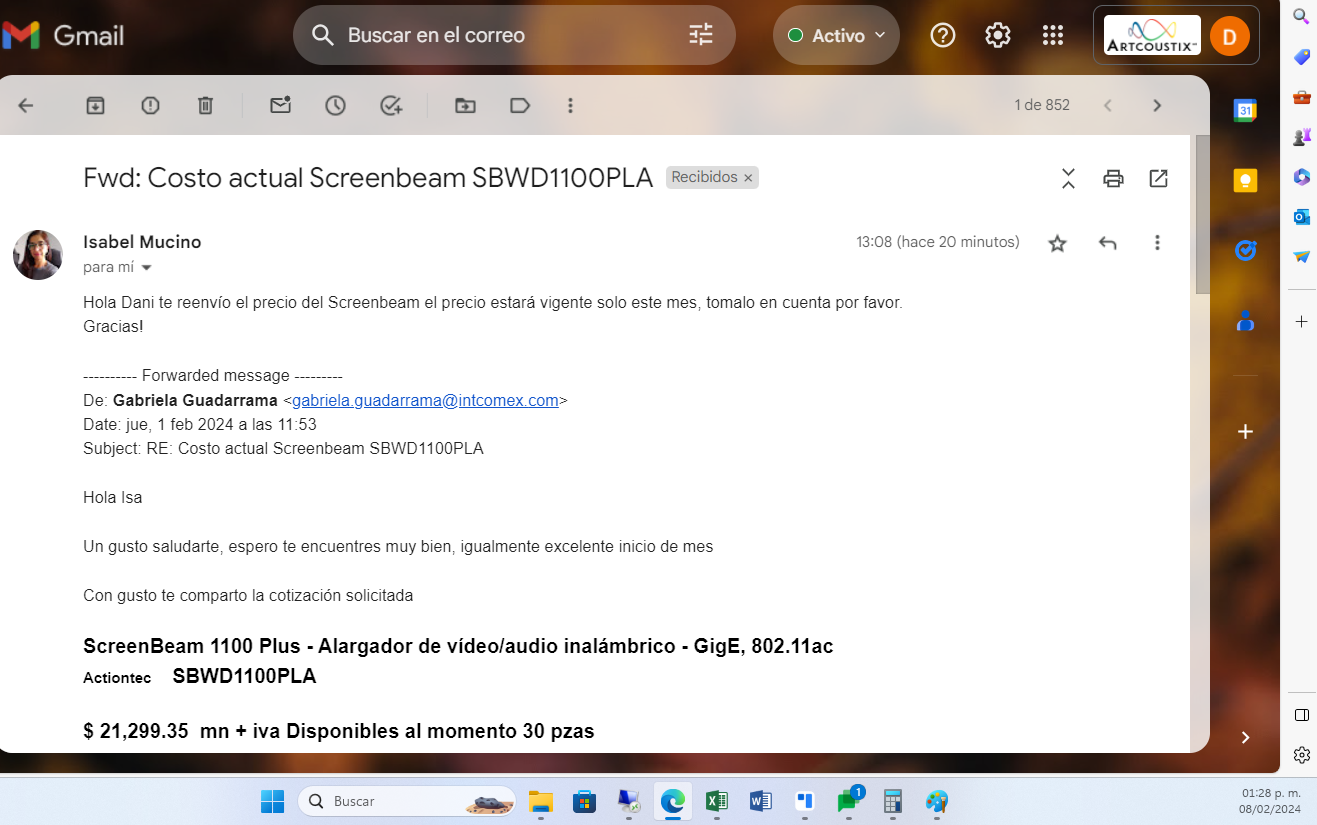
Task: Click the Recibidos label chip
Action: (x=704, y=177)
